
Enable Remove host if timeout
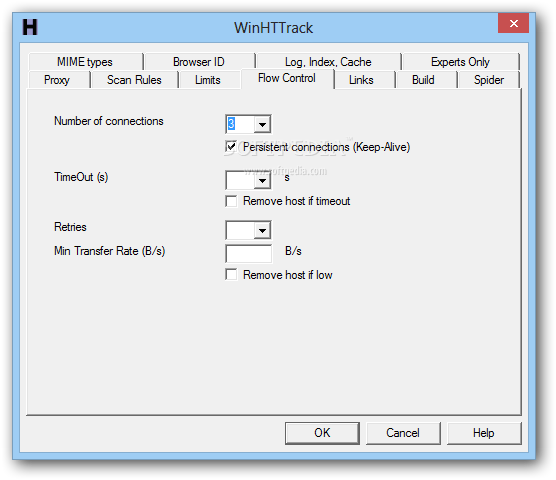[x=231, y=201]
